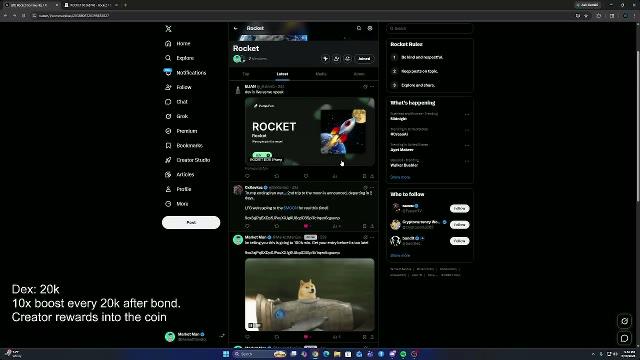Click the Grok floating button bottom right

tap(624, 321)
